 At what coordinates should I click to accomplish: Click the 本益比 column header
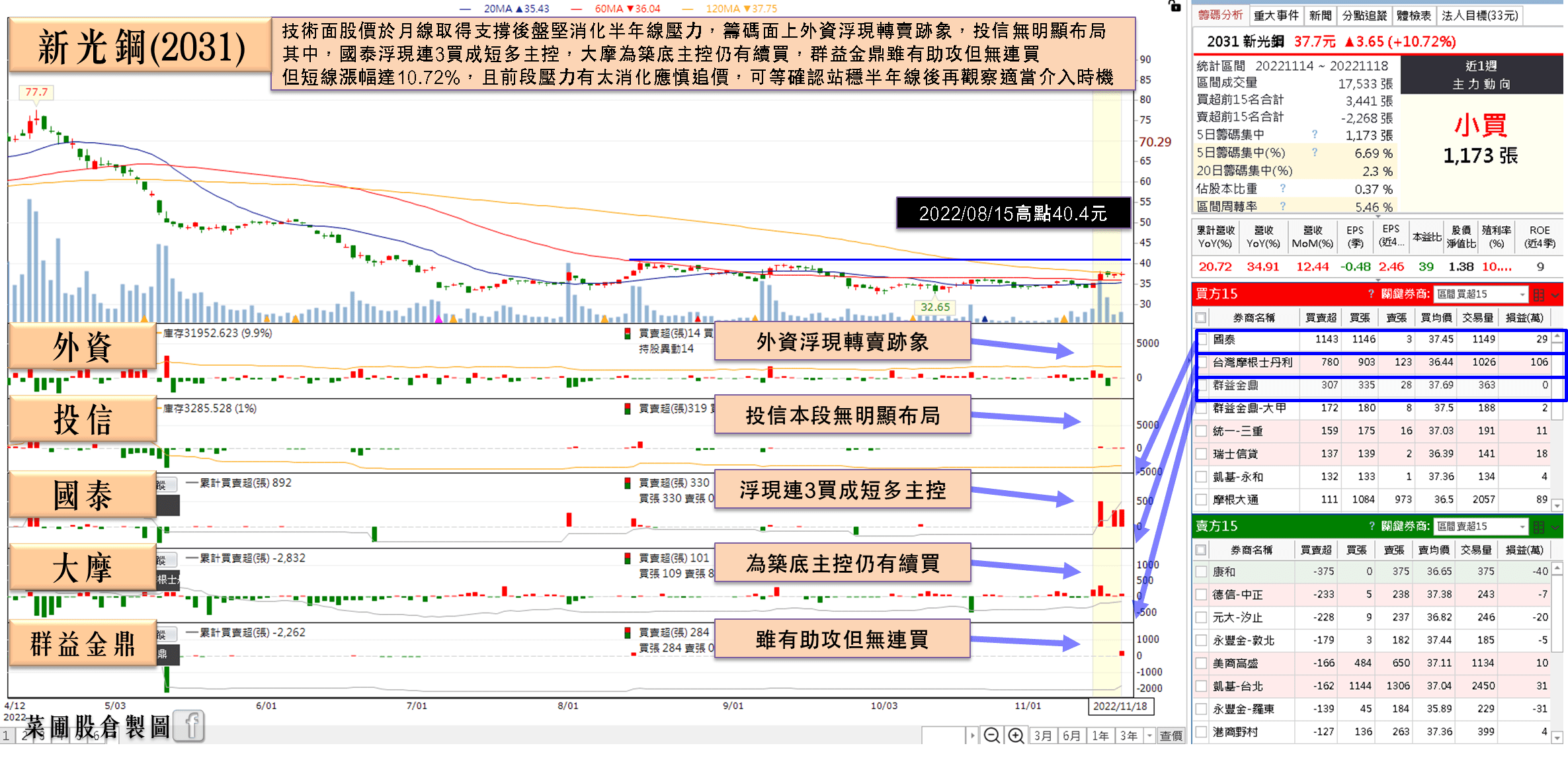(x=1426, y=237)
